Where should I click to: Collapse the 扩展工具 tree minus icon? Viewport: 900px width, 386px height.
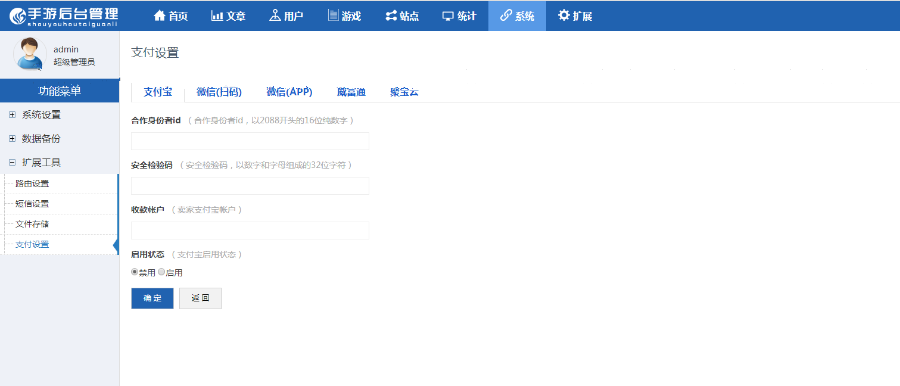click(x=12, y=163)
